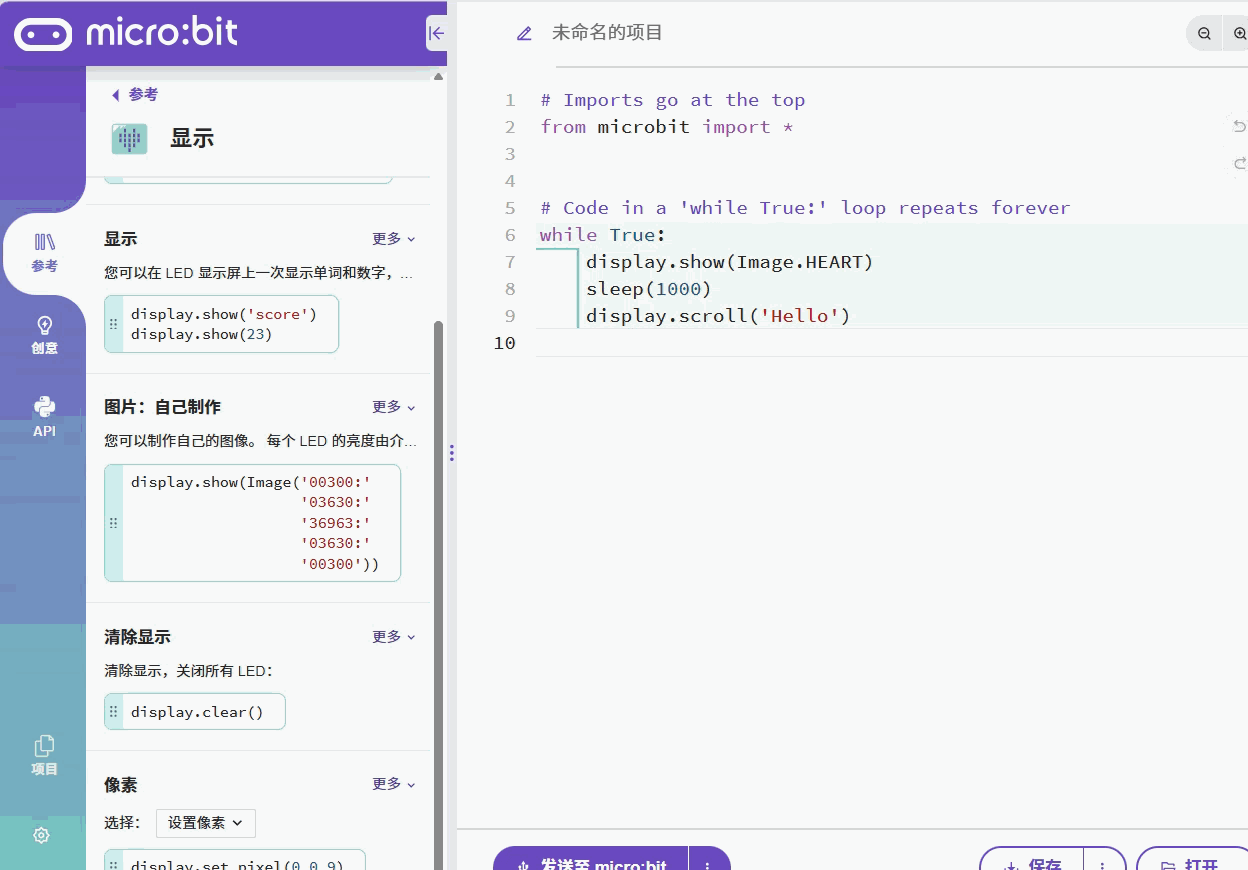Click the 未命名的项目 project title
Viewport: 1248px width, 870px height.
(x=607, y=33)
